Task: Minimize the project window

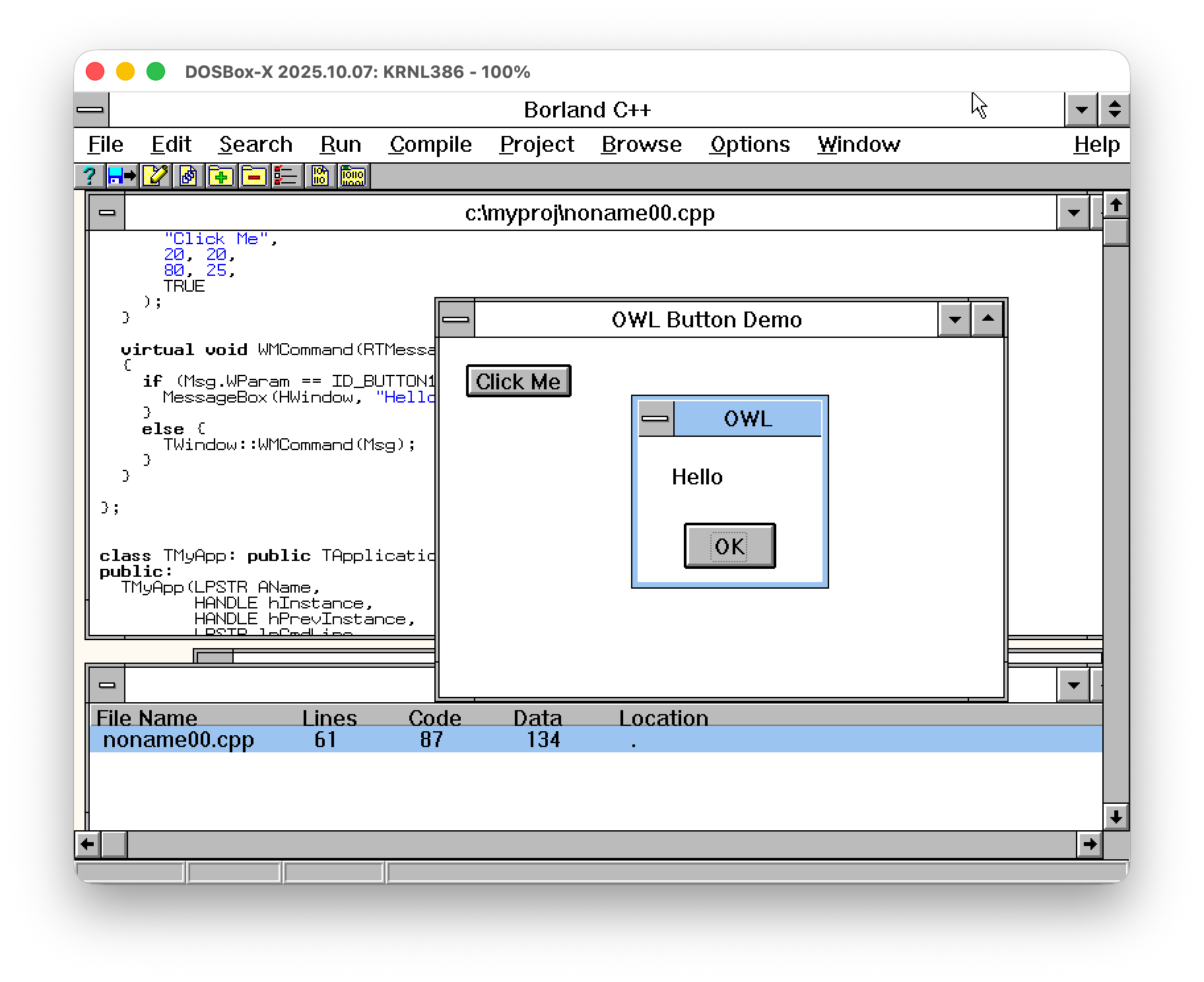Action: click(x=1073, y=685)
